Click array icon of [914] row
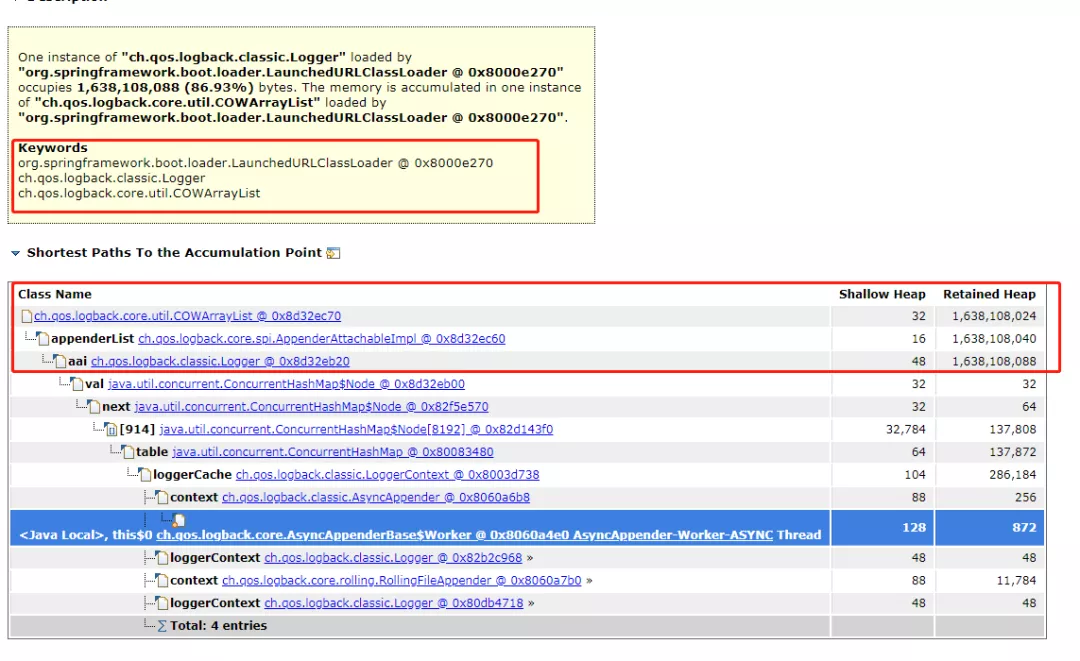The width and height of the screenshot is (1080, 661). tap(112, 430)
